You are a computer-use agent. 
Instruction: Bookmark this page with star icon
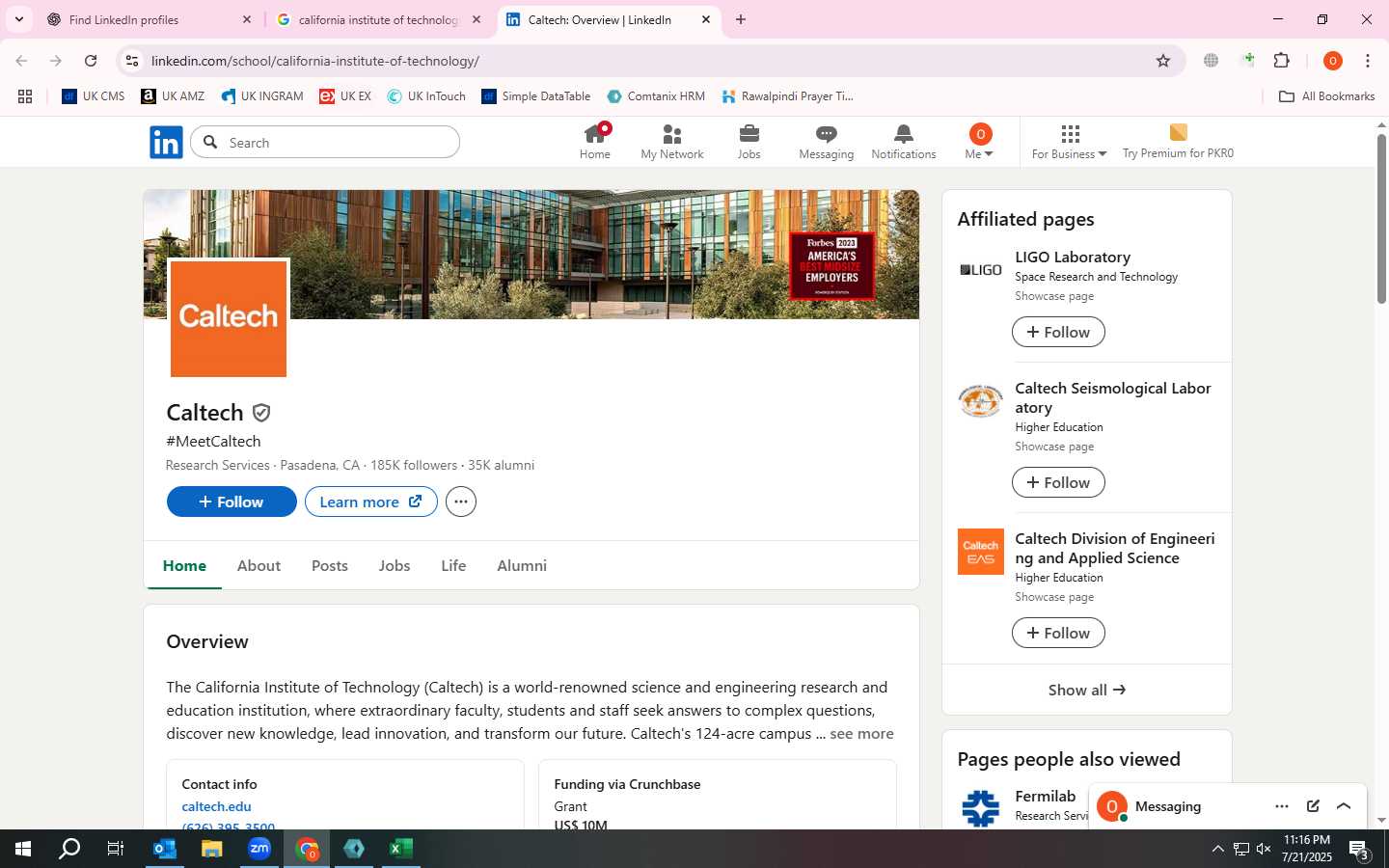pyautogui.click(x=1163, y=61)
